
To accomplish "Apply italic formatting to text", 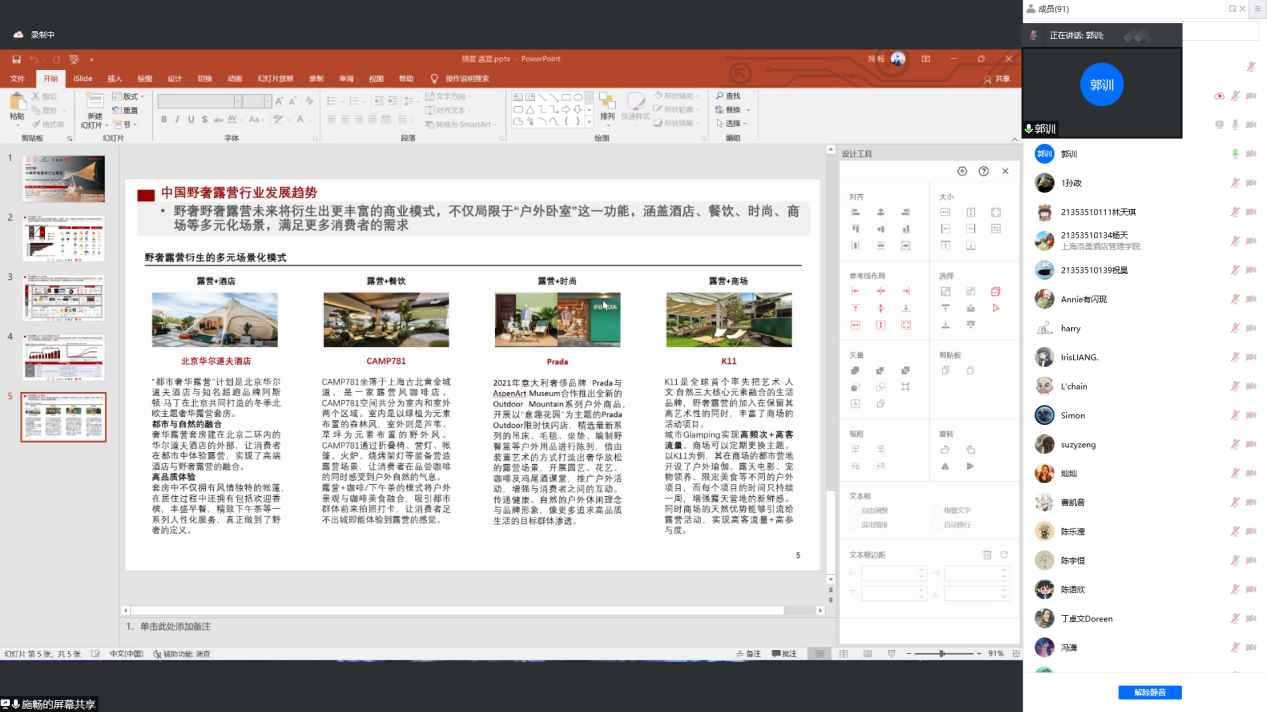I will (177, 119).
